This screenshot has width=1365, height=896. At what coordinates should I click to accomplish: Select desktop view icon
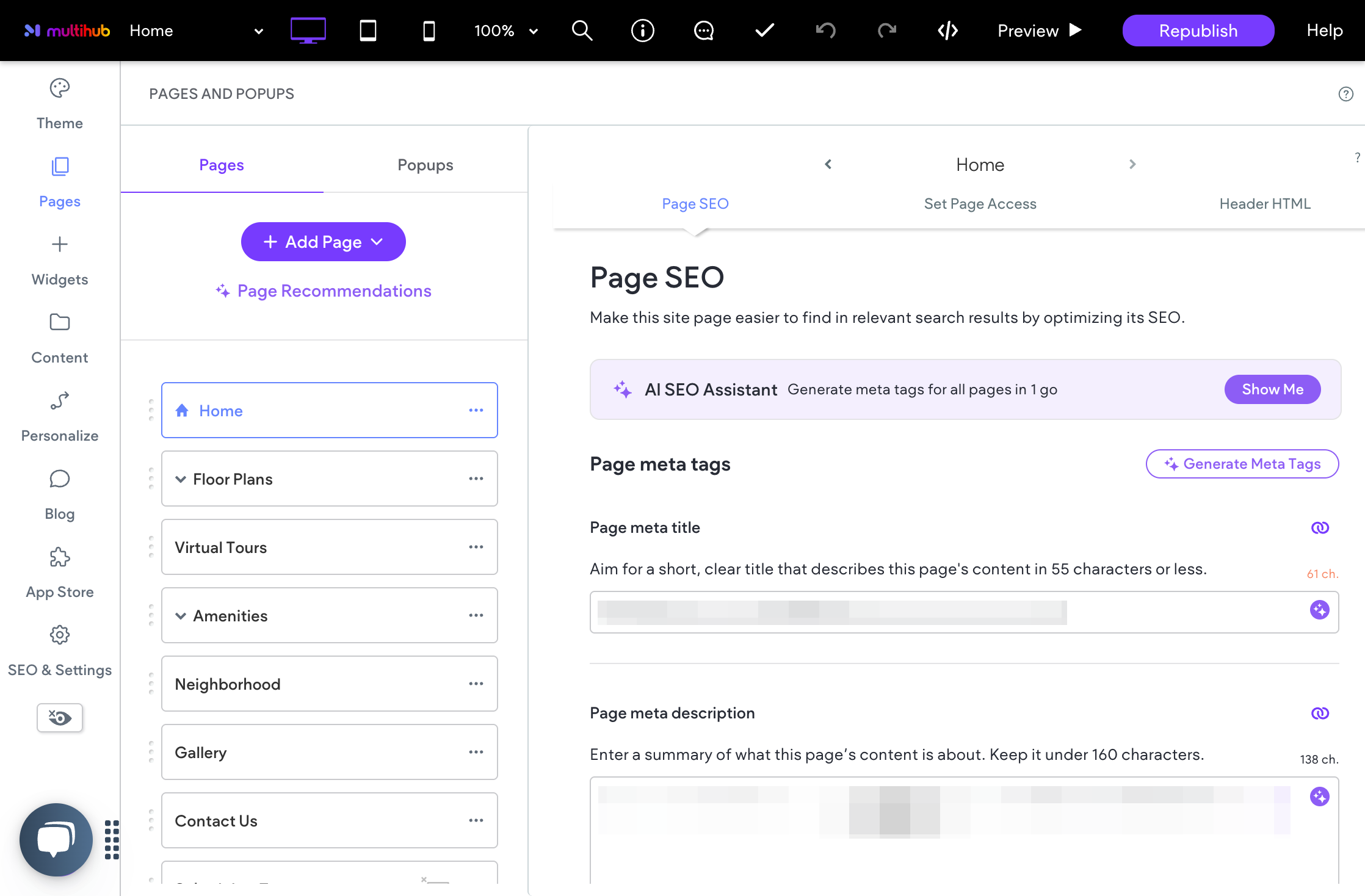point(308,31)
